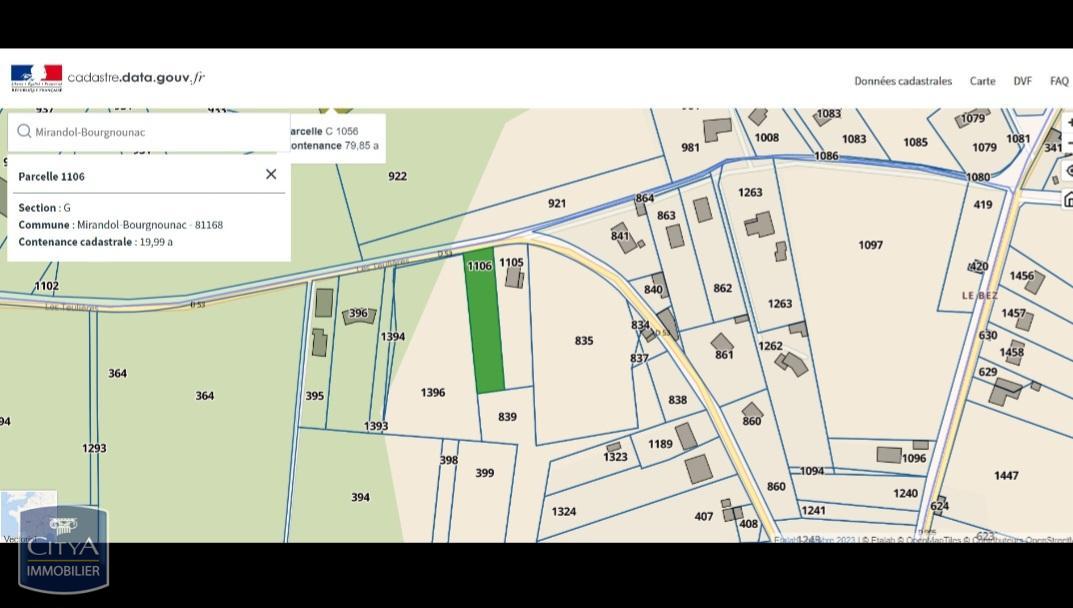Click the search magnifier icon
The width and height of the screenshot is (1073, 608).
click(x=24, y=131)
